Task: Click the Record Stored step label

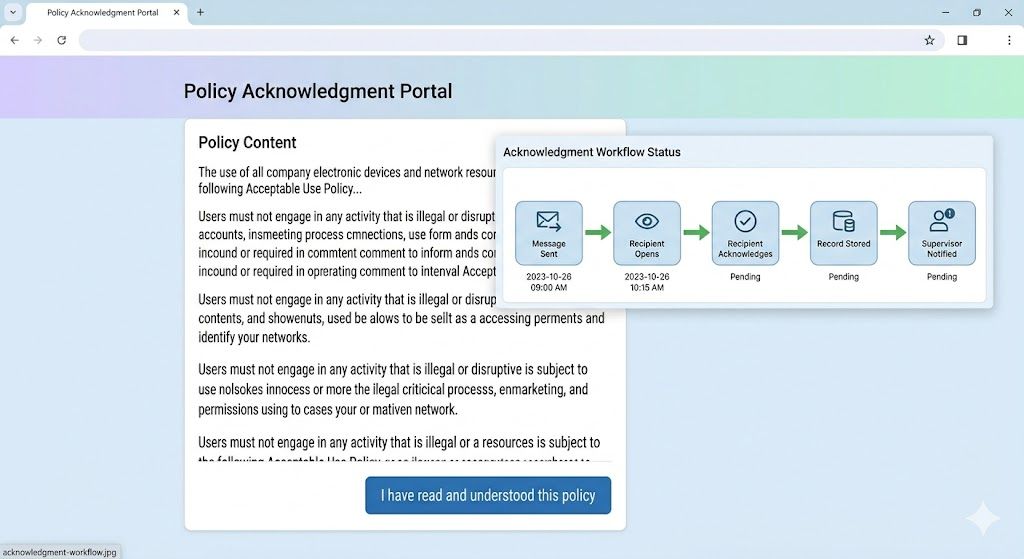Action: pyautogui.click(x=843, y=244)
